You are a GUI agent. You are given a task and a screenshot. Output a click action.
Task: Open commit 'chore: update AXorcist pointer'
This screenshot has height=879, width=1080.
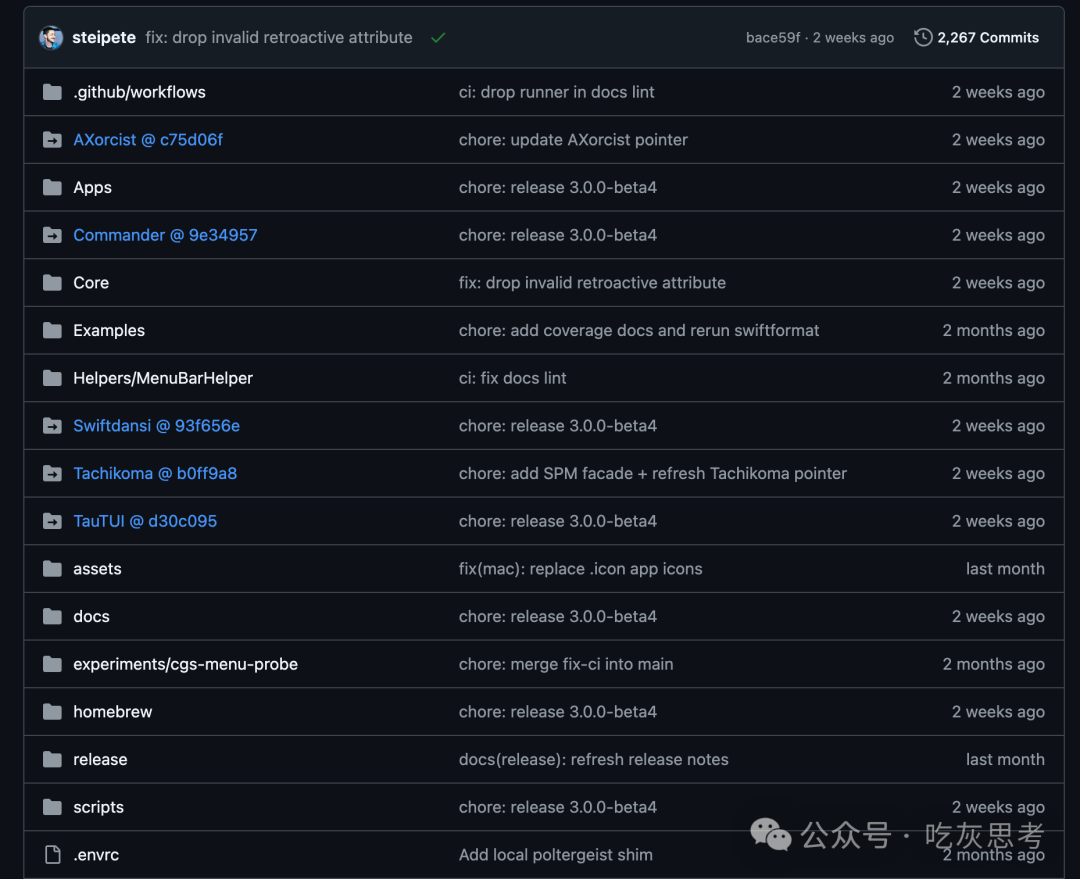coord(573,140)
